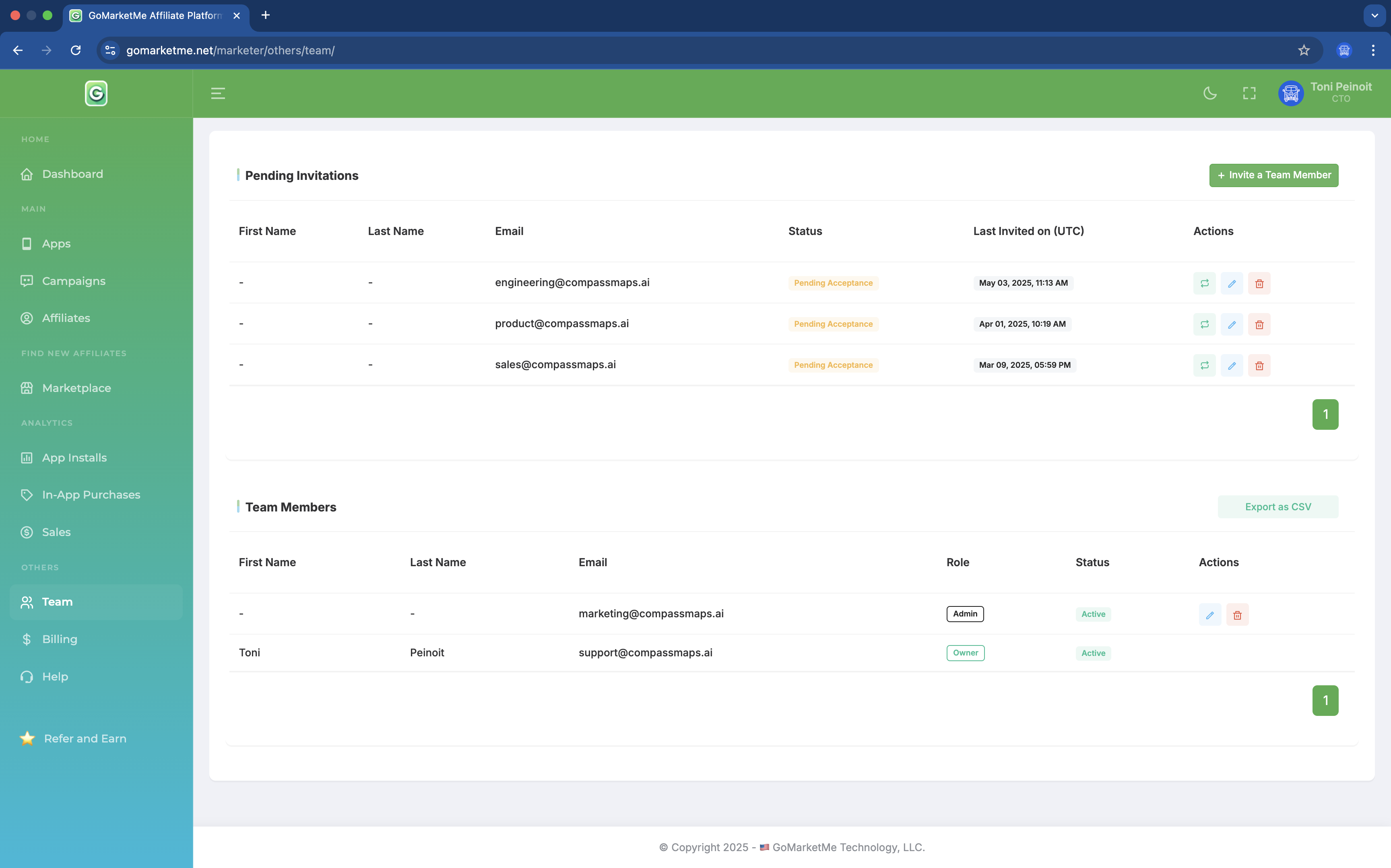
Task: Delete the engineering@compassmaps.ai invitation
Action: click(x=1259, y=284)
